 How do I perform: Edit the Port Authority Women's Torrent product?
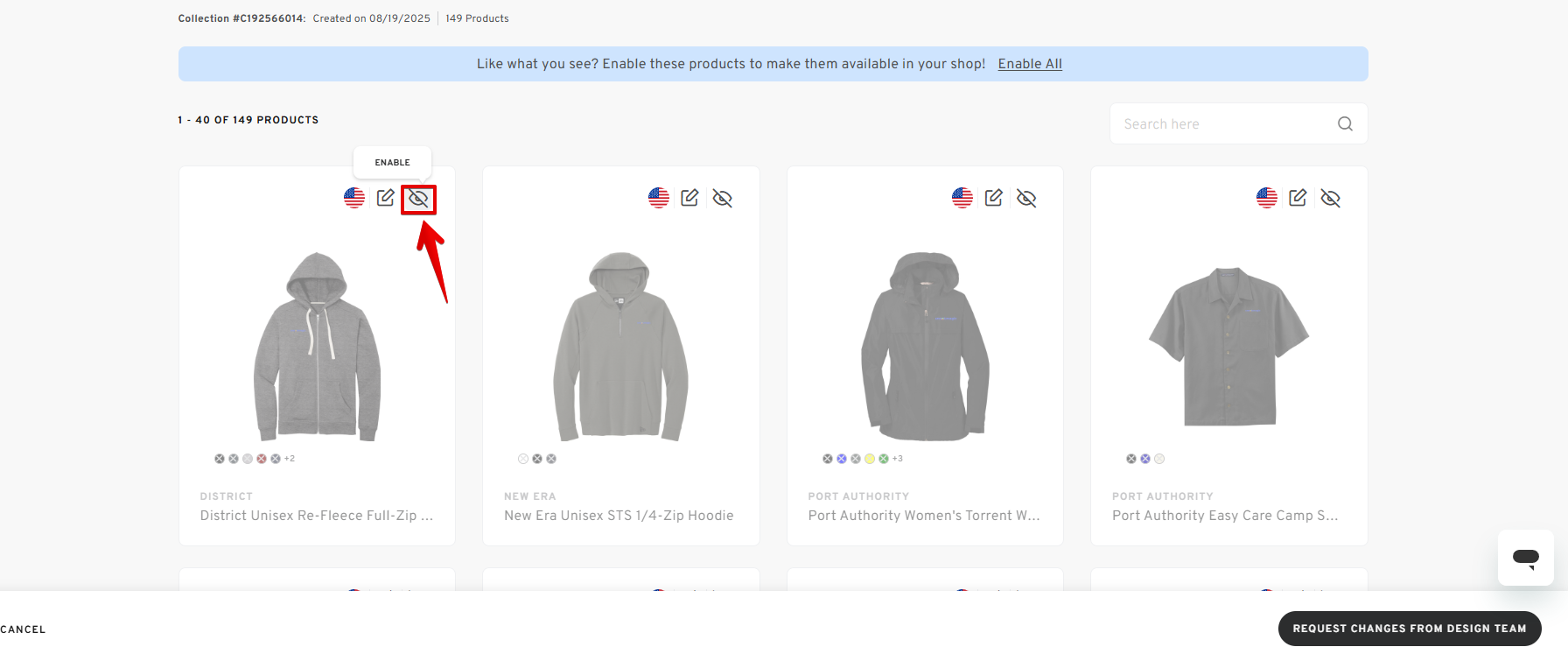(x=994, y=198)
